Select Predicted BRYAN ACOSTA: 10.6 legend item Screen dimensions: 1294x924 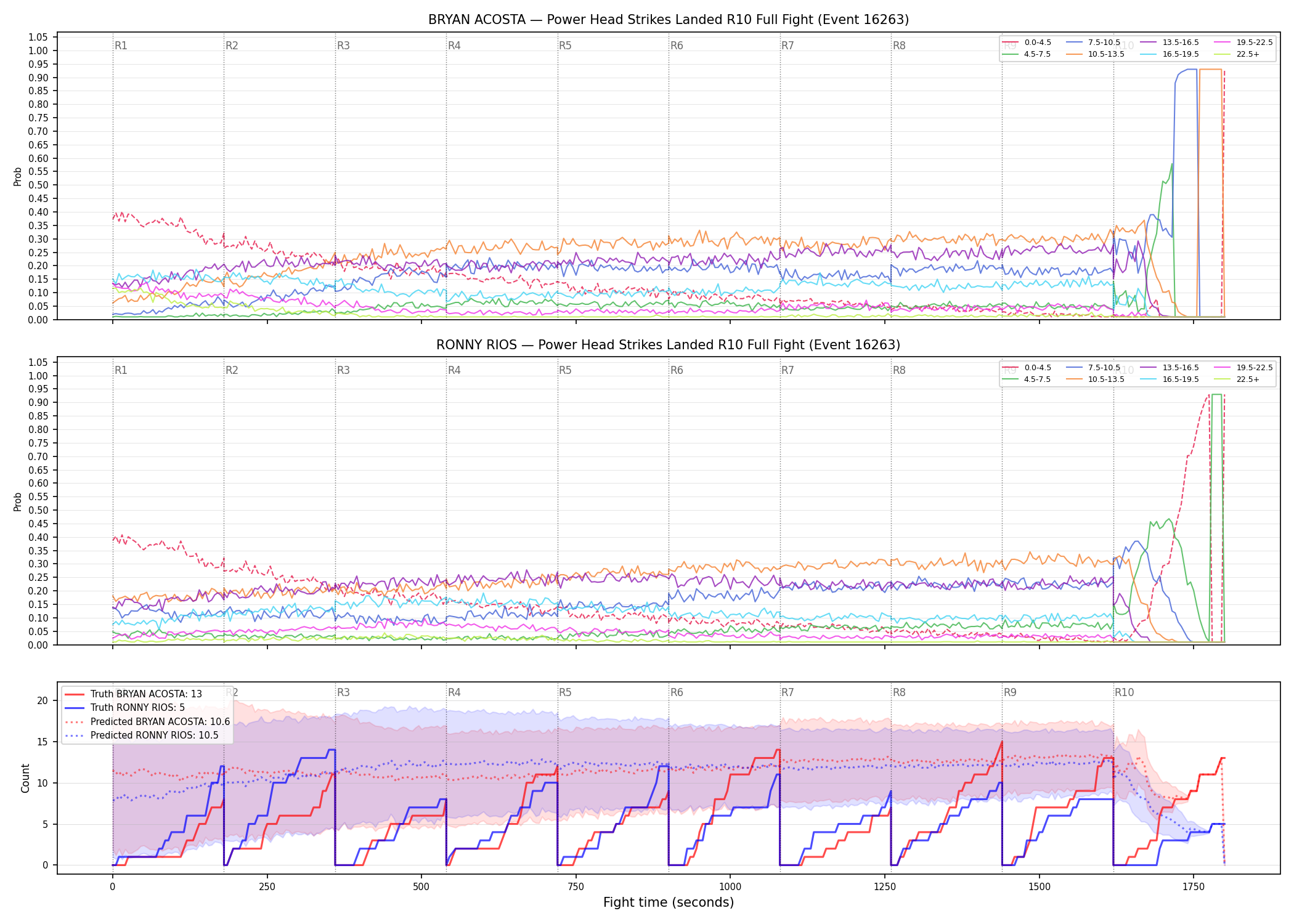coord(147,722)
